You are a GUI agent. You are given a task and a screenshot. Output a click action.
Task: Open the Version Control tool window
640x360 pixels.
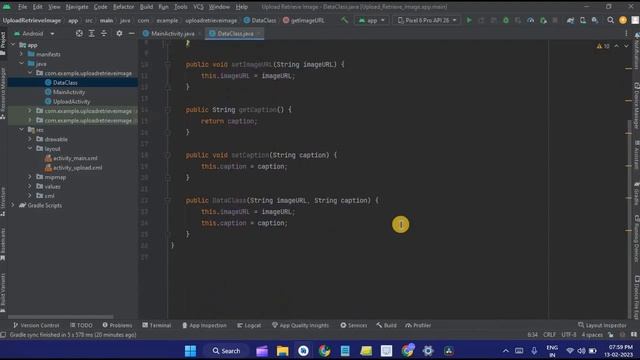[x=36, y=325]
